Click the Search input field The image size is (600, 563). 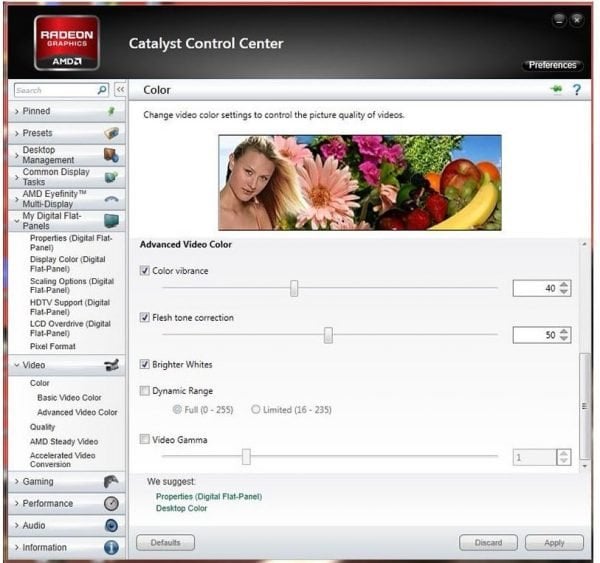56,90
